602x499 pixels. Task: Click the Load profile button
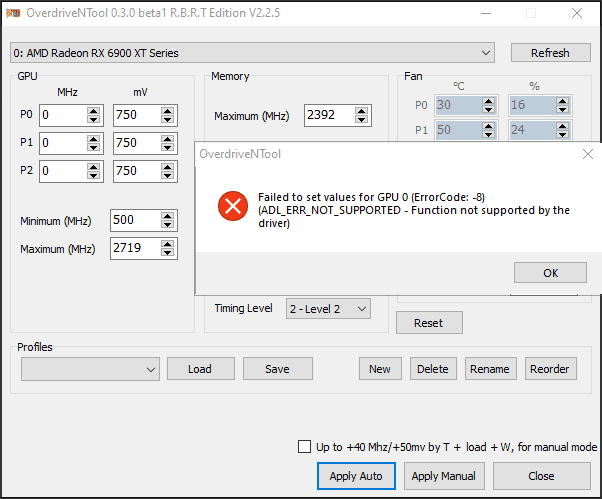(x=200, y=369)
